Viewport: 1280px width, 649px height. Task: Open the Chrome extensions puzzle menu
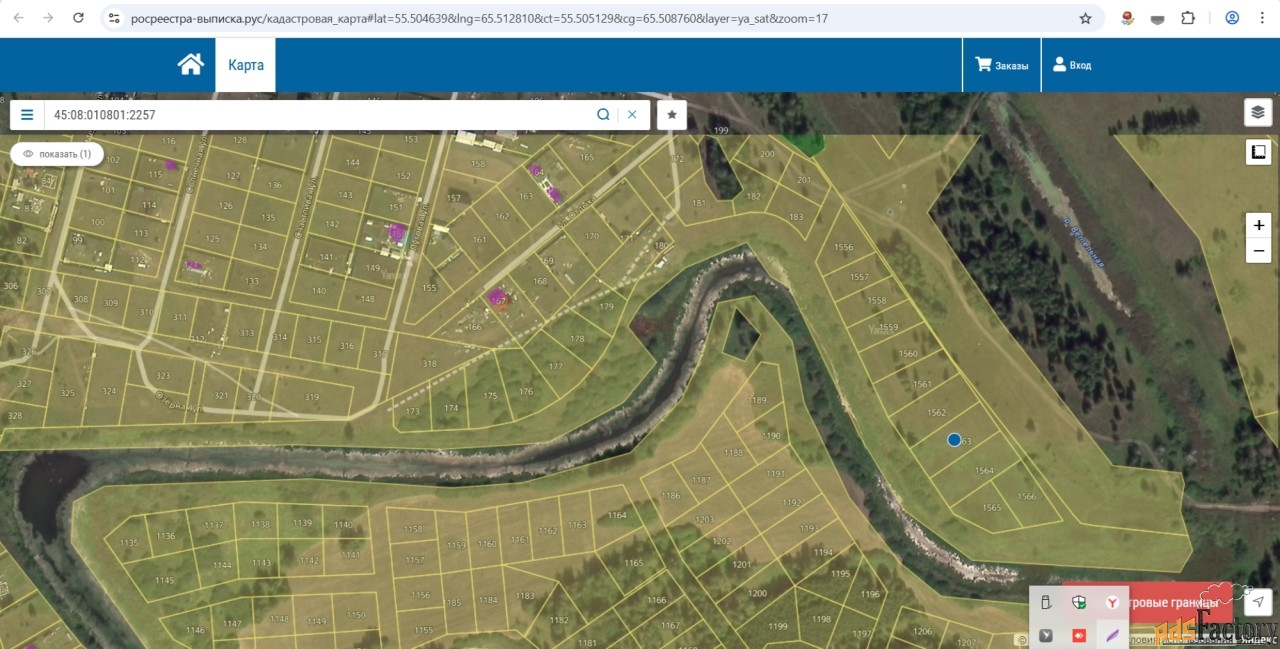tap(1188, 18)
